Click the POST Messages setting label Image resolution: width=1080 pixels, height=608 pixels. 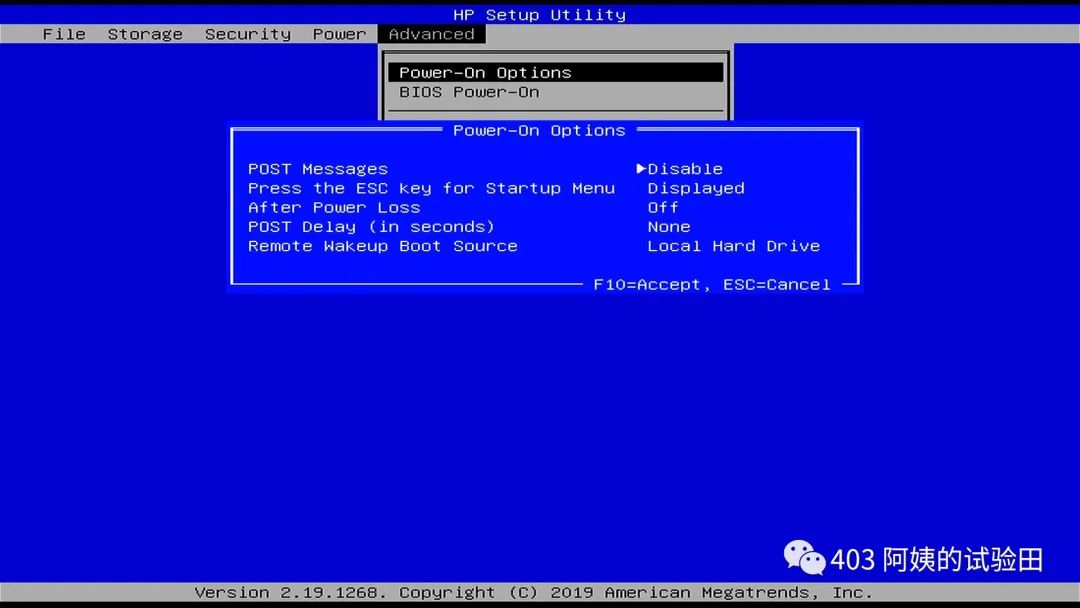coord(318,169)
